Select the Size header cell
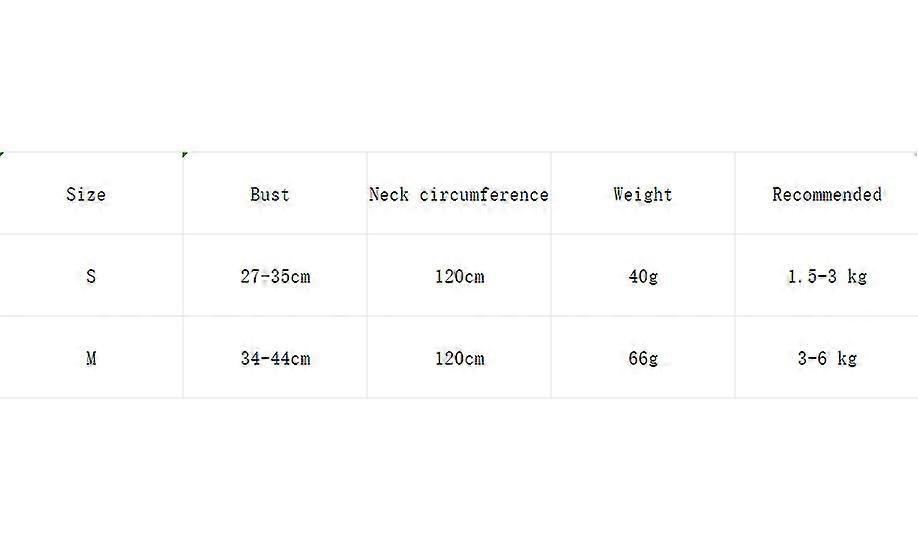Screen dimensions: 918x558 click(x=86, y=194)
